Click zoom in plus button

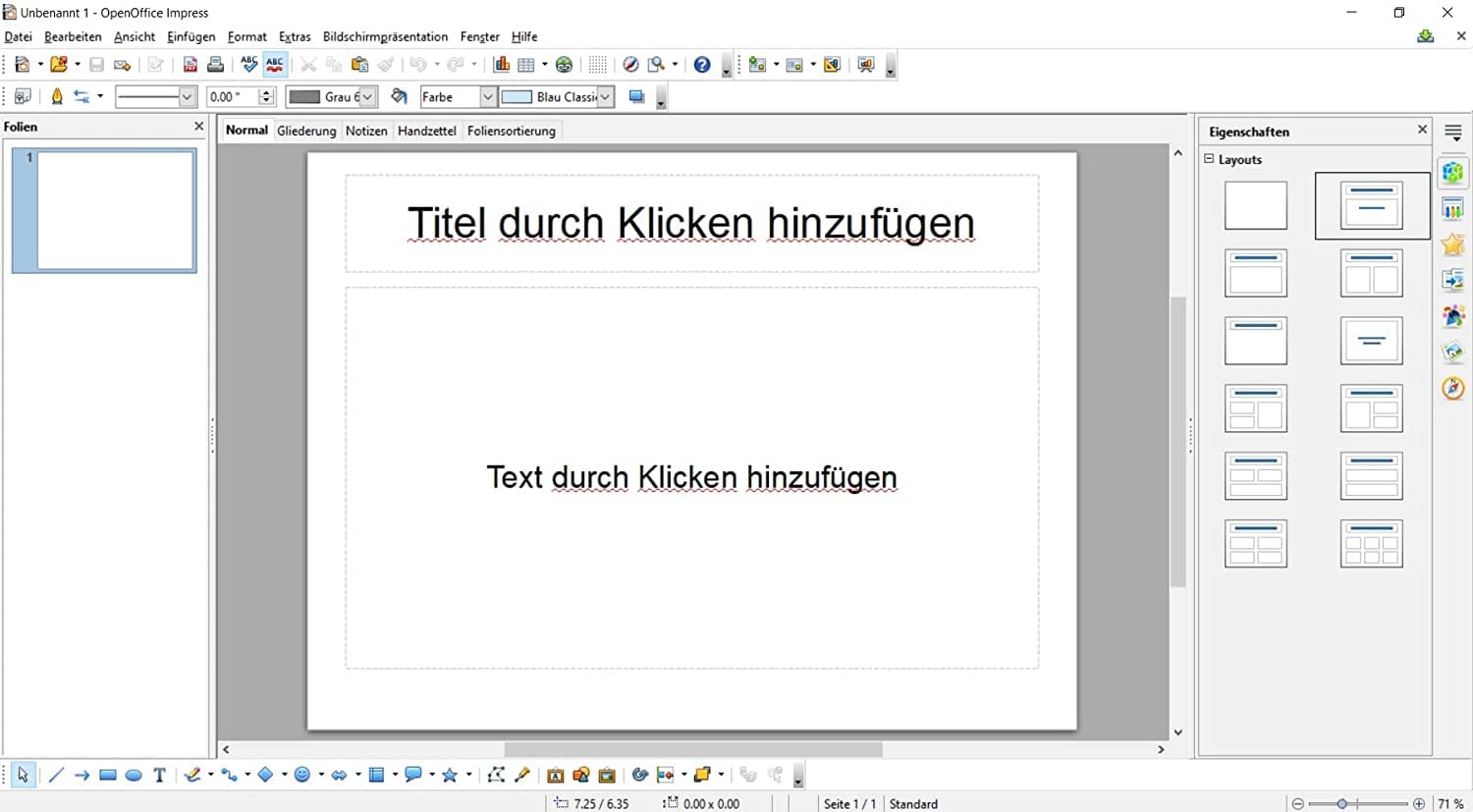pos(1418,803)
